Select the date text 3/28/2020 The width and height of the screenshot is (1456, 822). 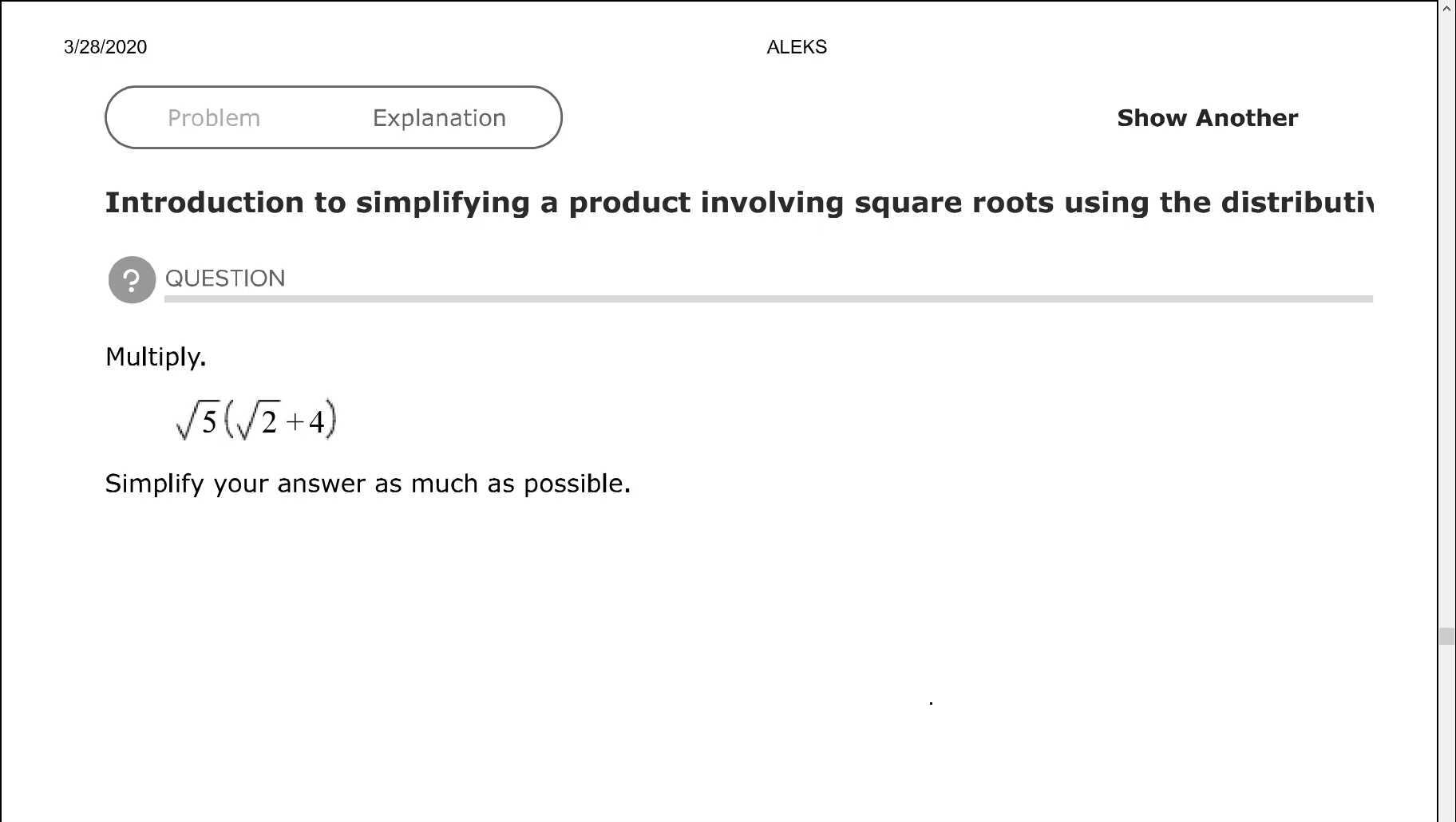(x=105, y=47)
